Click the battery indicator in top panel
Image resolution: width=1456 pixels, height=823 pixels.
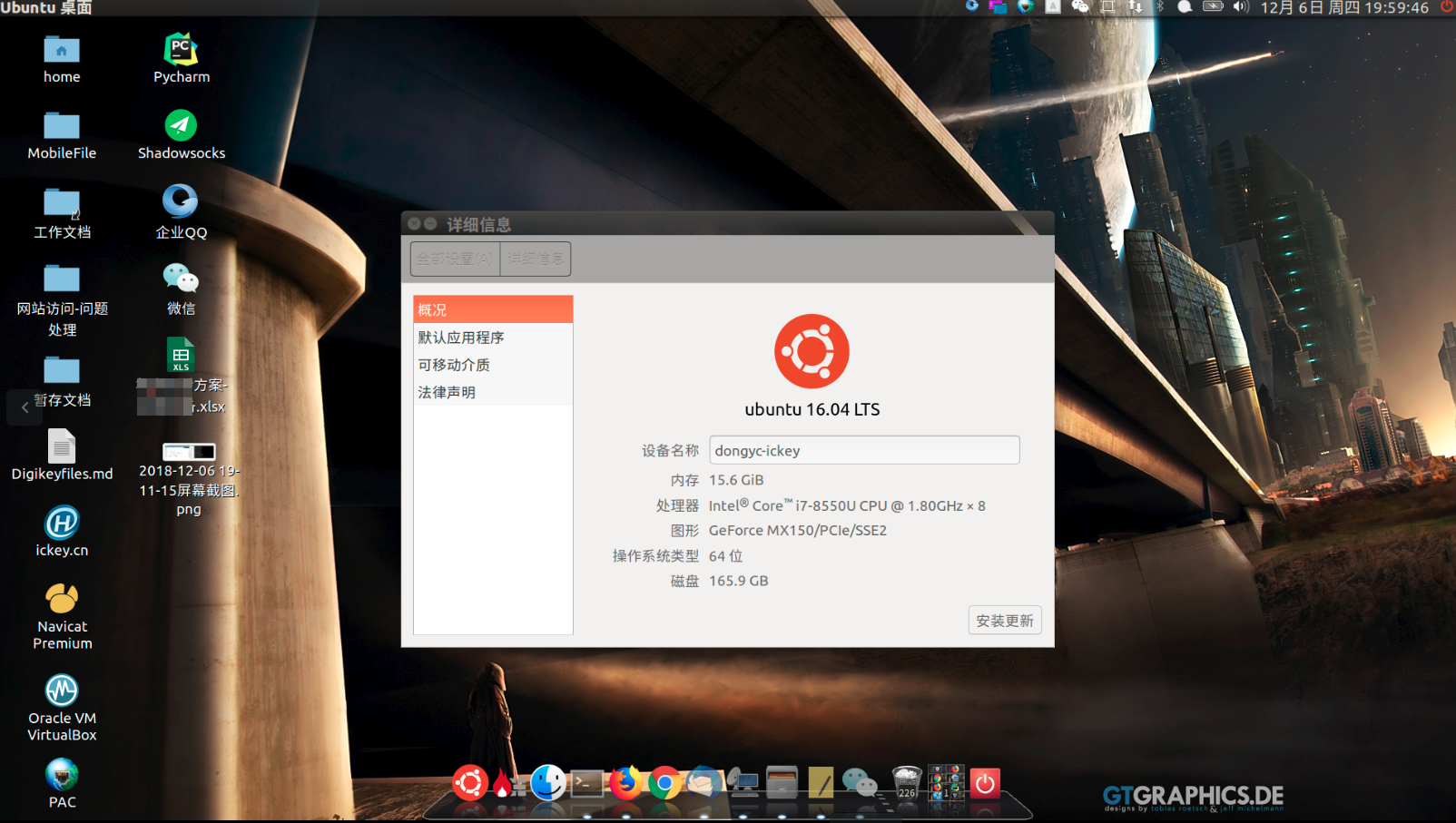point(1213,7)
